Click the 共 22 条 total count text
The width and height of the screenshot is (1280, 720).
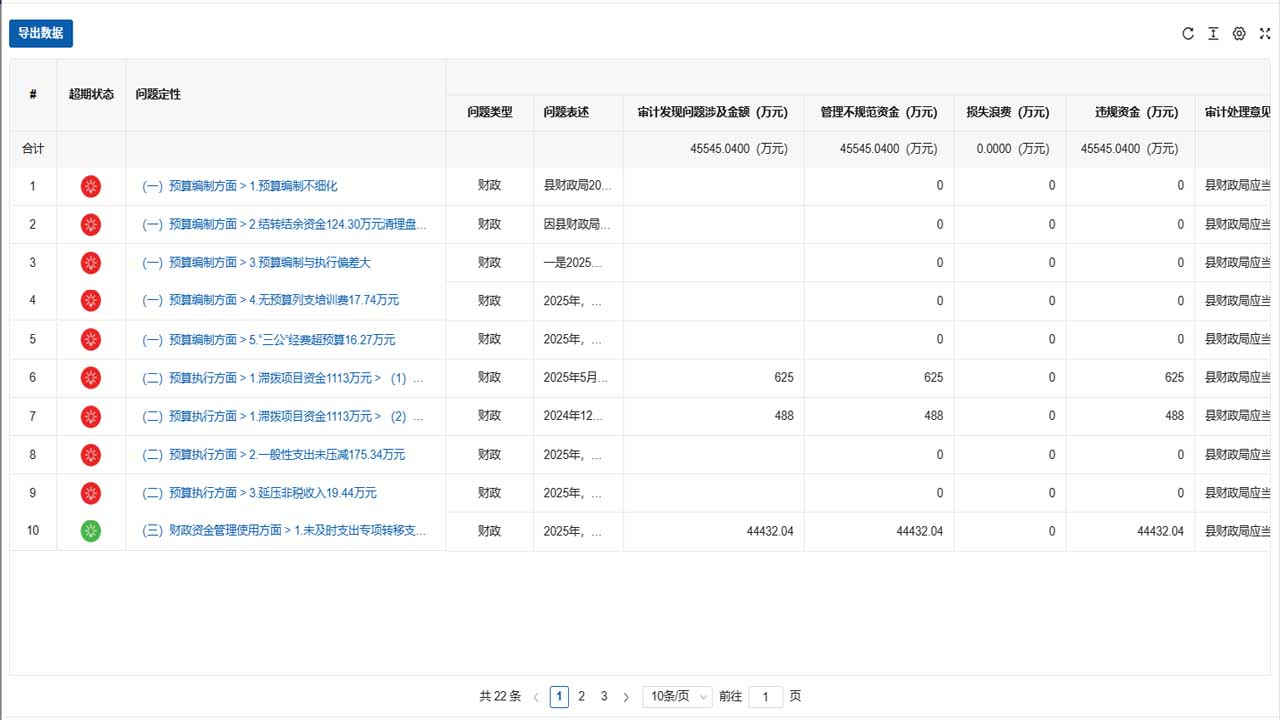(500, 697)
